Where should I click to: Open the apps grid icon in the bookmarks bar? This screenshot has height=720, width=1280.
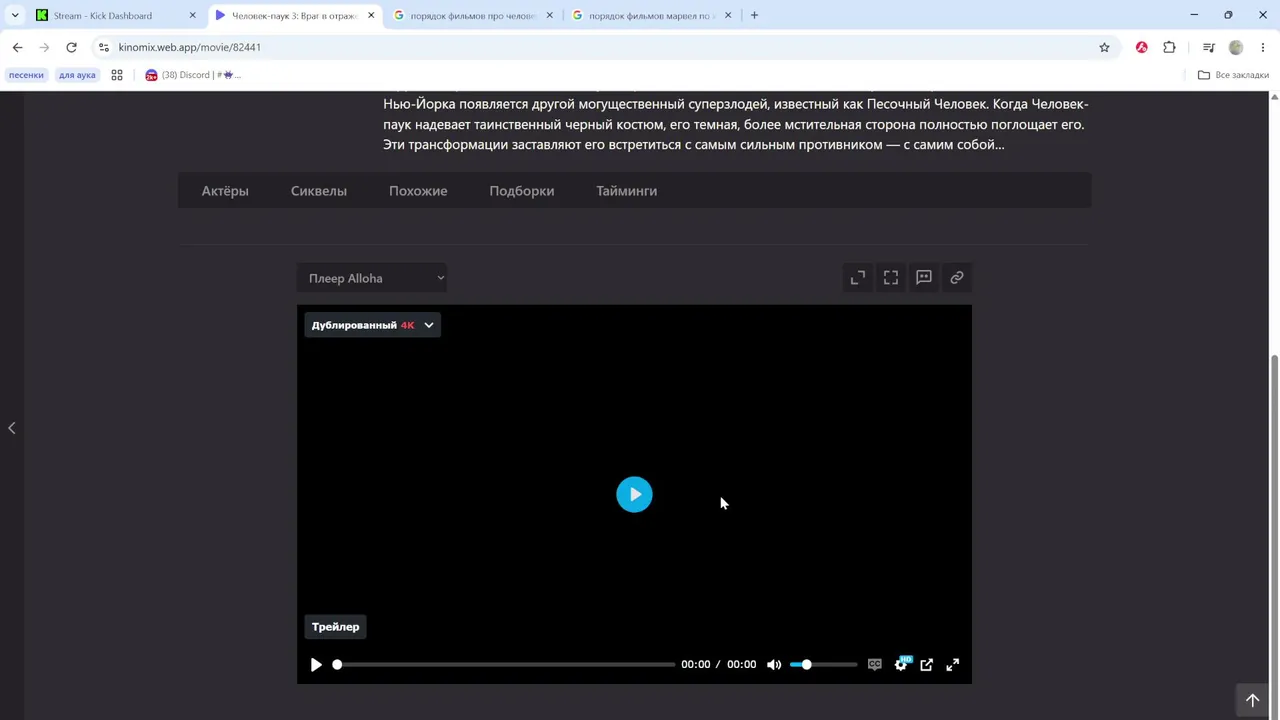tap(117, 75)
